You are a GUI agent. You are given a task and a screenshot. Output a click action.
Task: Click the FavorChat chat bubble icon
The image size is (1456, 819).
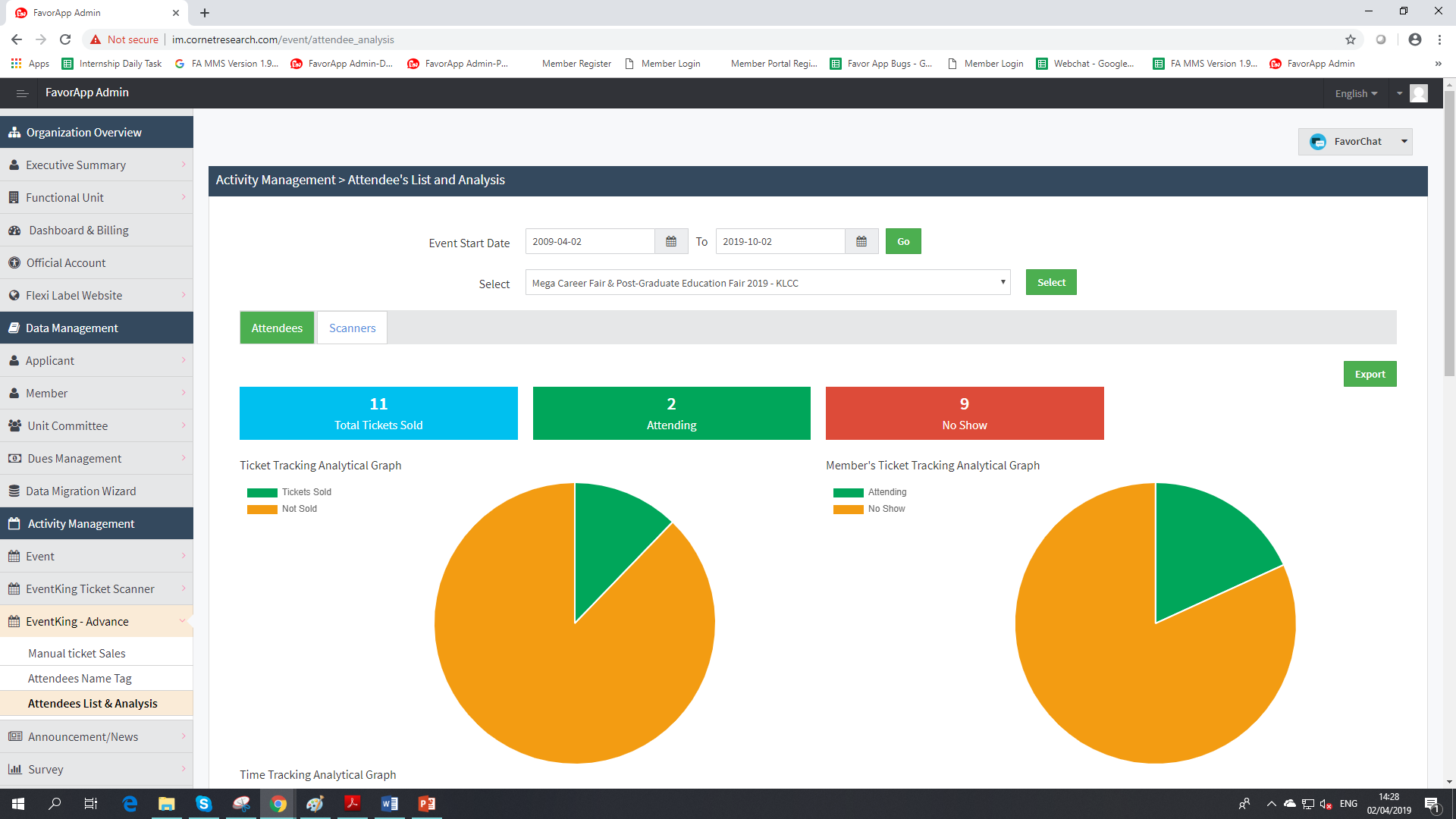[x=1318, y=142]
